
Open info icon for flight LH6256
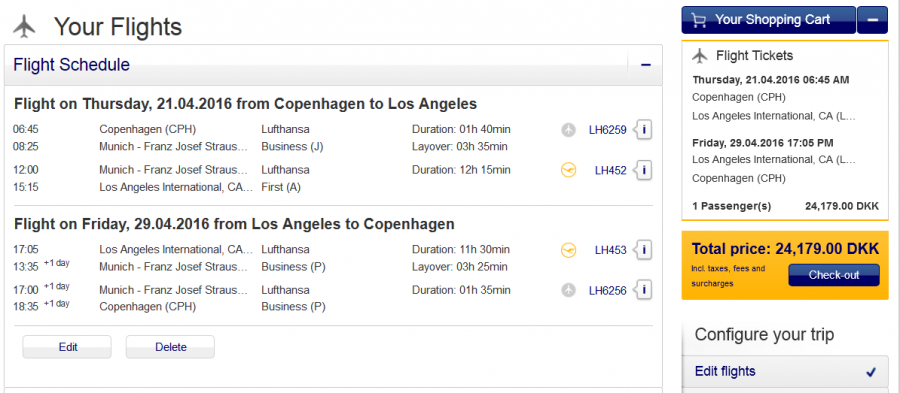click(643, 290)
